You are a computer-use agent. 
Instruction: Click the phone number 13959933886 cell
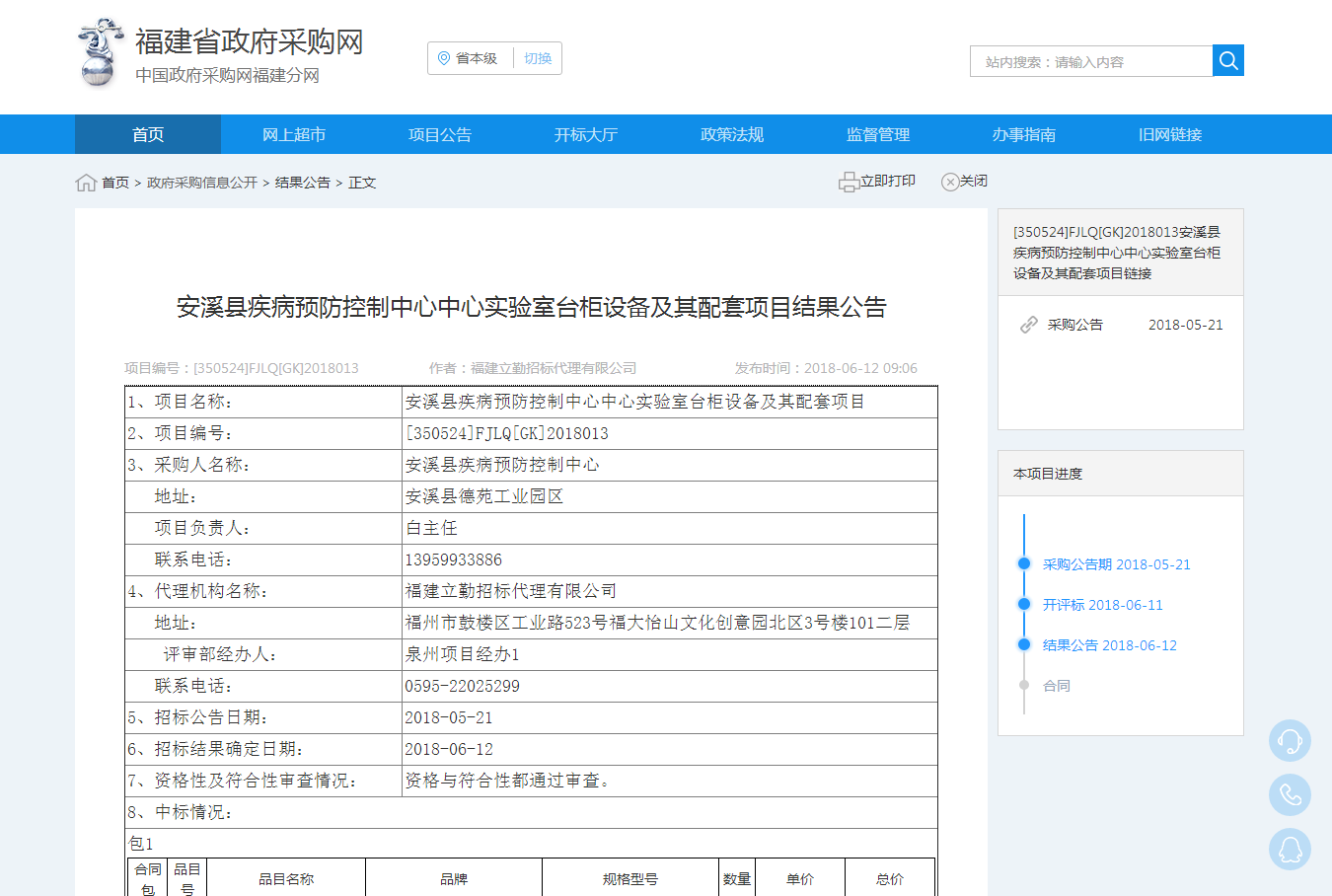(x=669, y=560)
